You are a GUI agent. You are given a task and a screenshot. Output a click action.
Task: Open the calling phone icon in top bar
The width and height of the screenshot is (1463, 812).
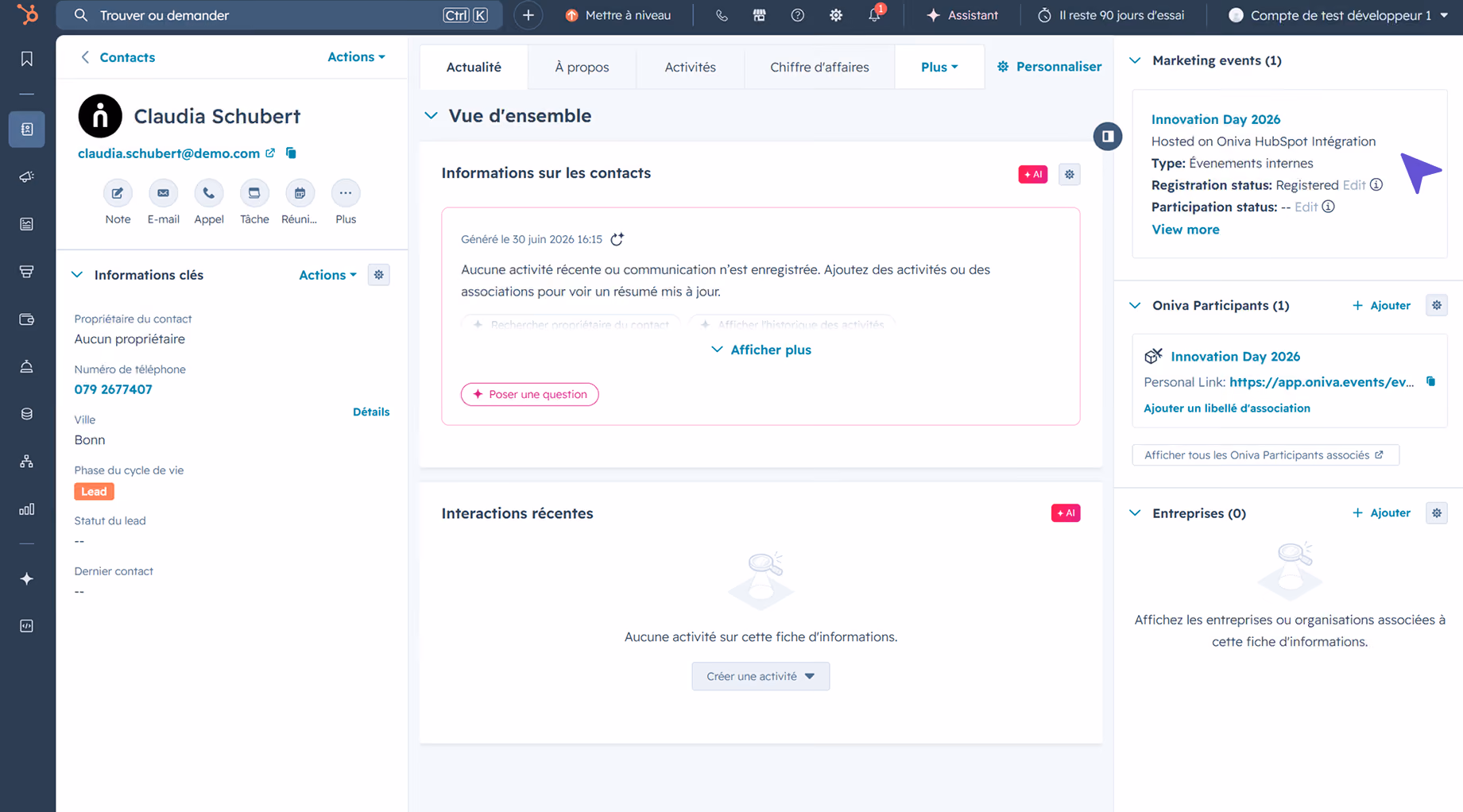tap(722, 15)
